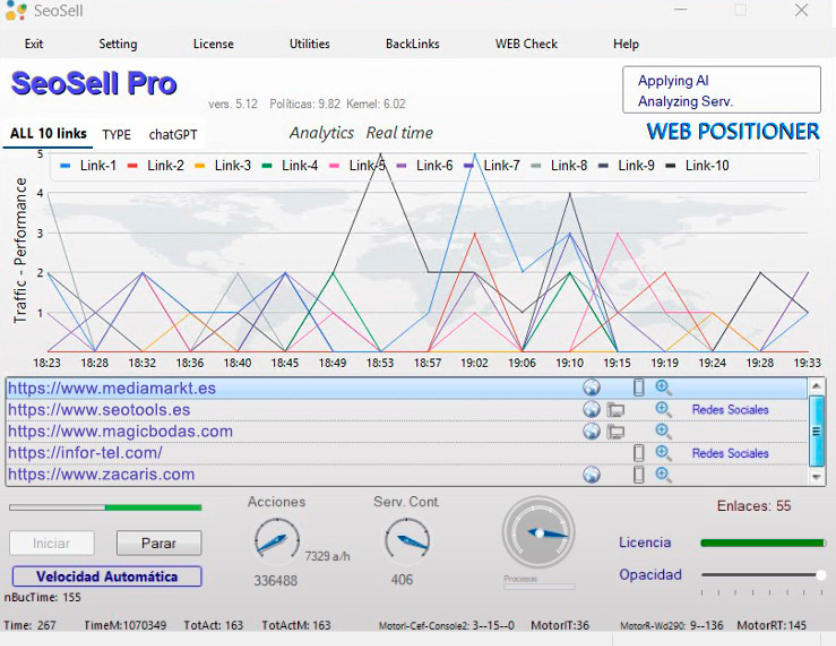Click the SeoSell app logo in title bar
The height and width of the screenshot is (646, 836).
(16, 11)
